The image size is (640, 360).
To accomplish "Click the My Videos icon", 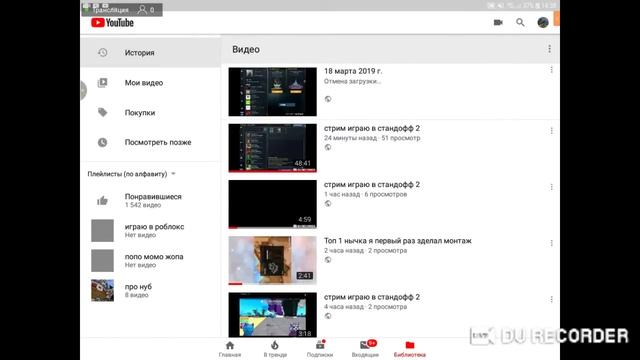I will (x=102, y=82).
